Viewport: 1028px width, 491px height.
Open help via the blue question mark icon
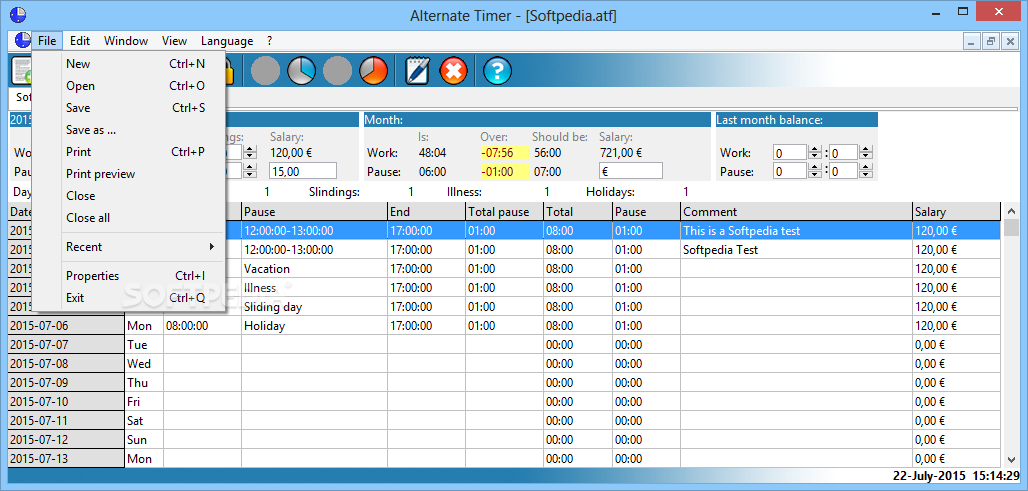498,70
